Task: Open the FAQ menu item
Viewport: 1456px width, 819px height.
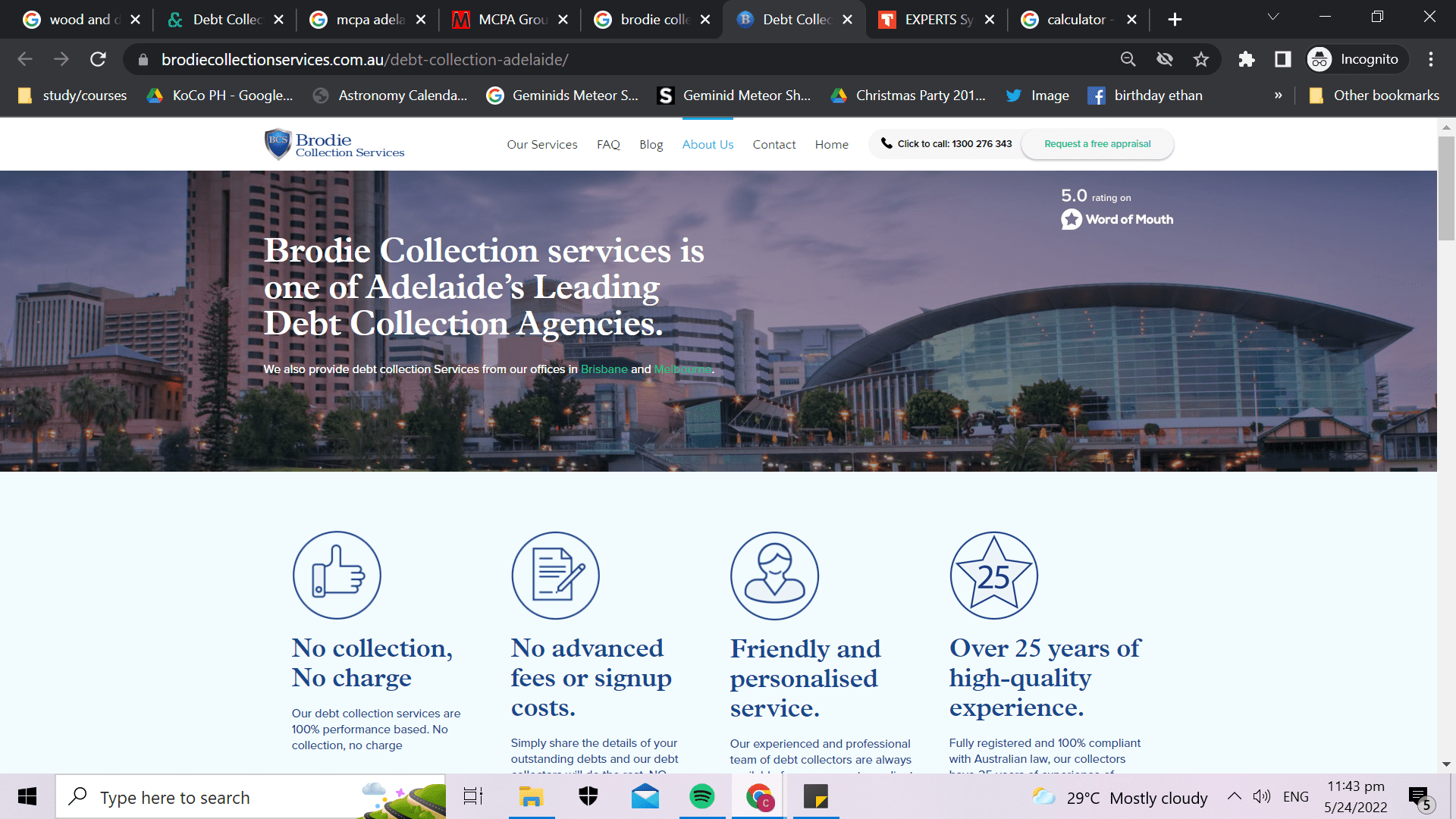Action: click(608, 144)
